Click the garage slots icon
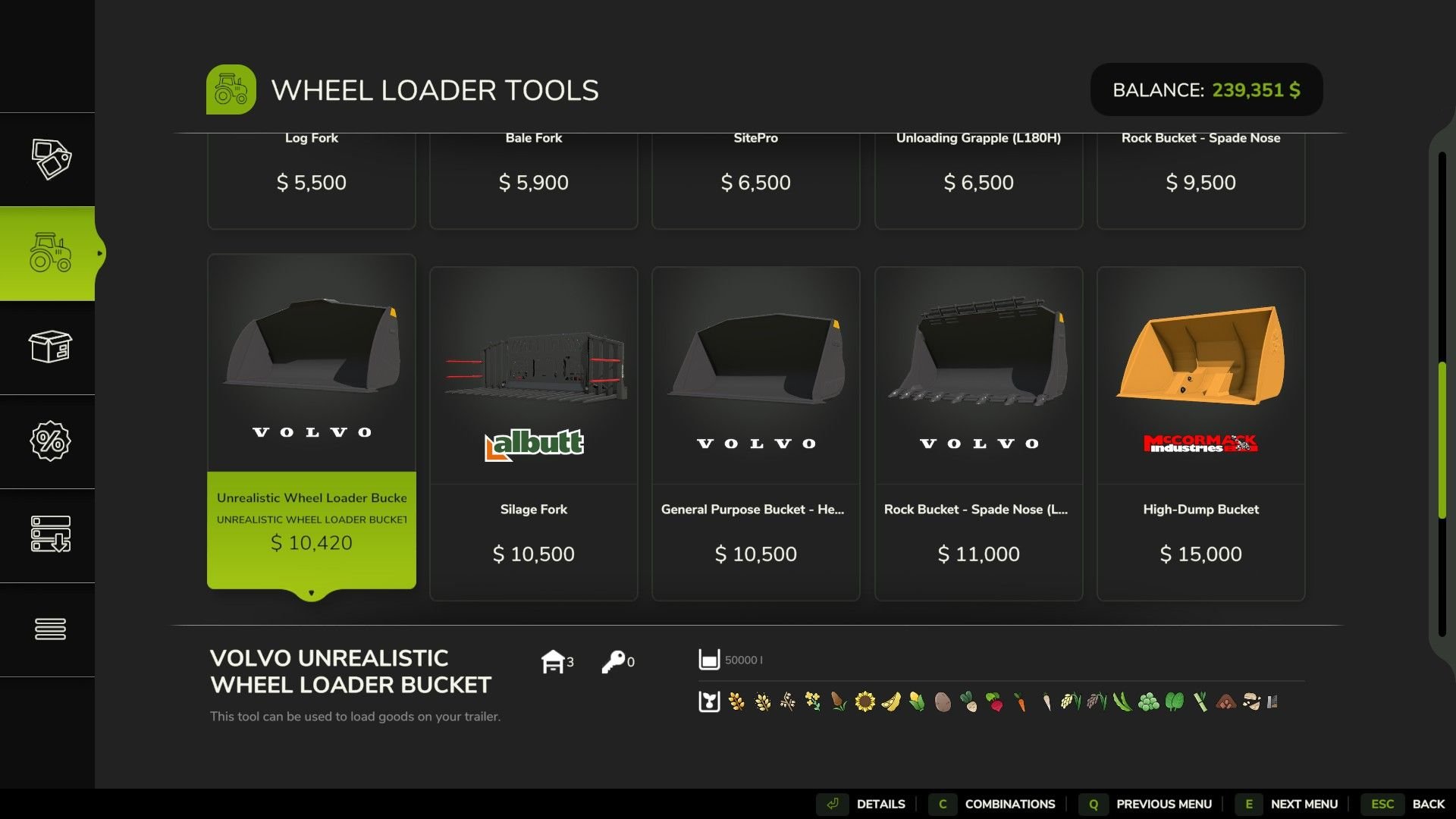This screenshot has height=819, width=1456. pos(553,661)
